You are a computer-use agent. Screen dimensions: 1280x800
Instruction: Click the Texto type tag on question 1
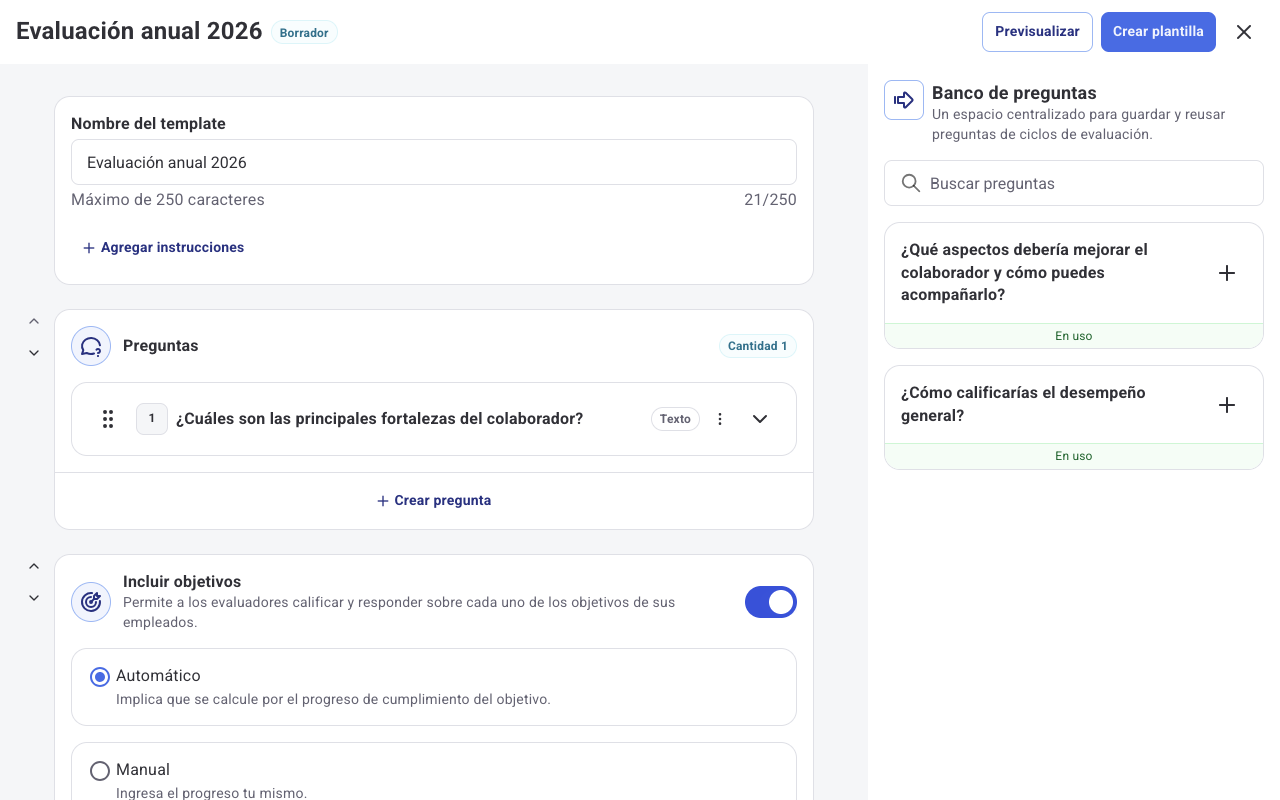(675, 419)
